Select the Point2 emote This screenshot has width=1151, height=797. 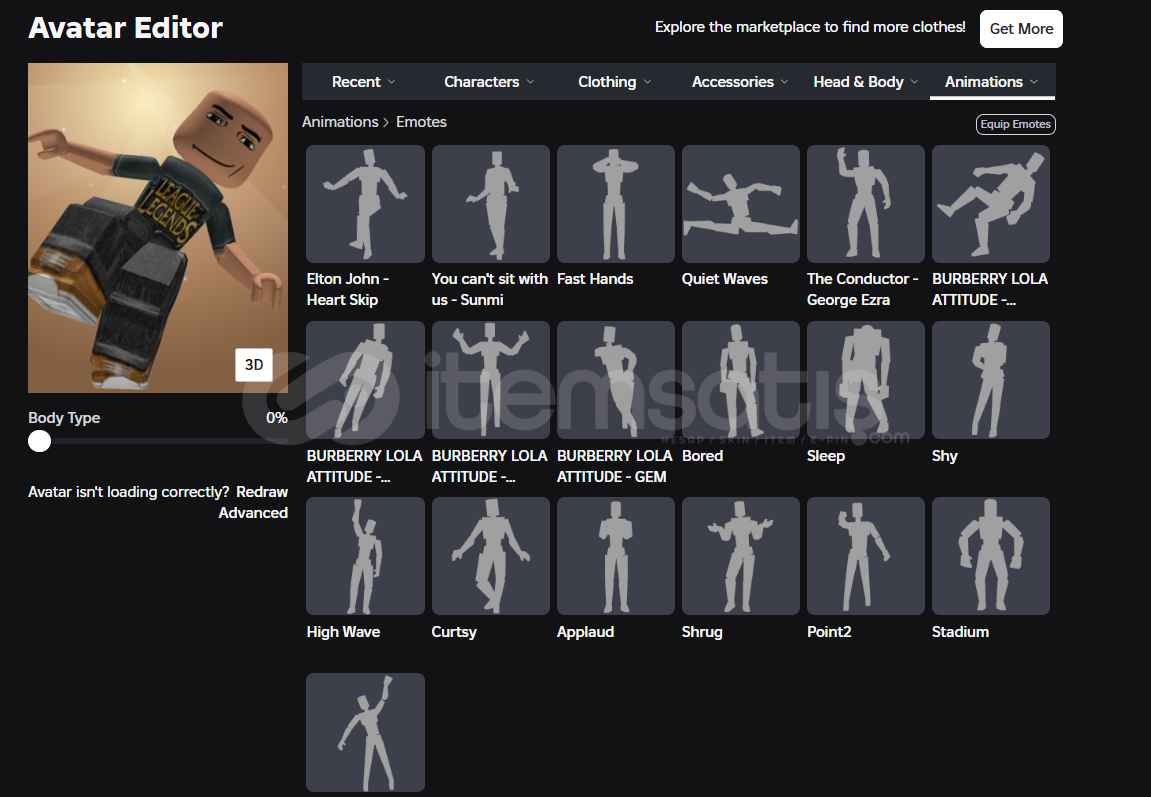pos(865,556)
